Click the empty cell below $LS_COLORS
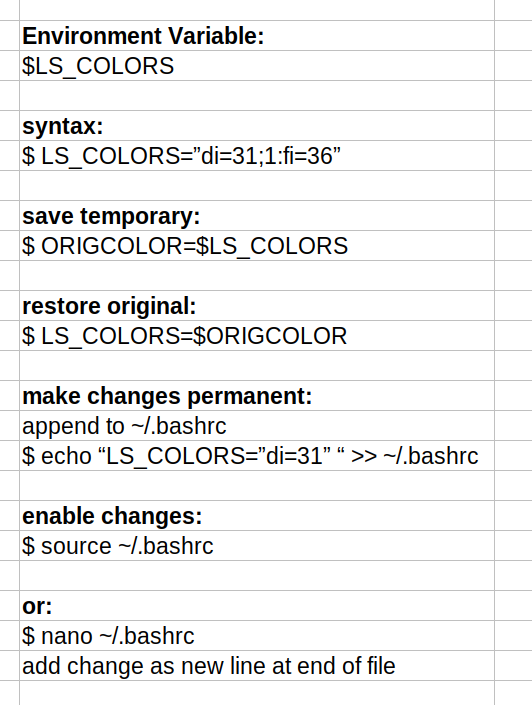This screenshot has height=705, width=532. 257,95
